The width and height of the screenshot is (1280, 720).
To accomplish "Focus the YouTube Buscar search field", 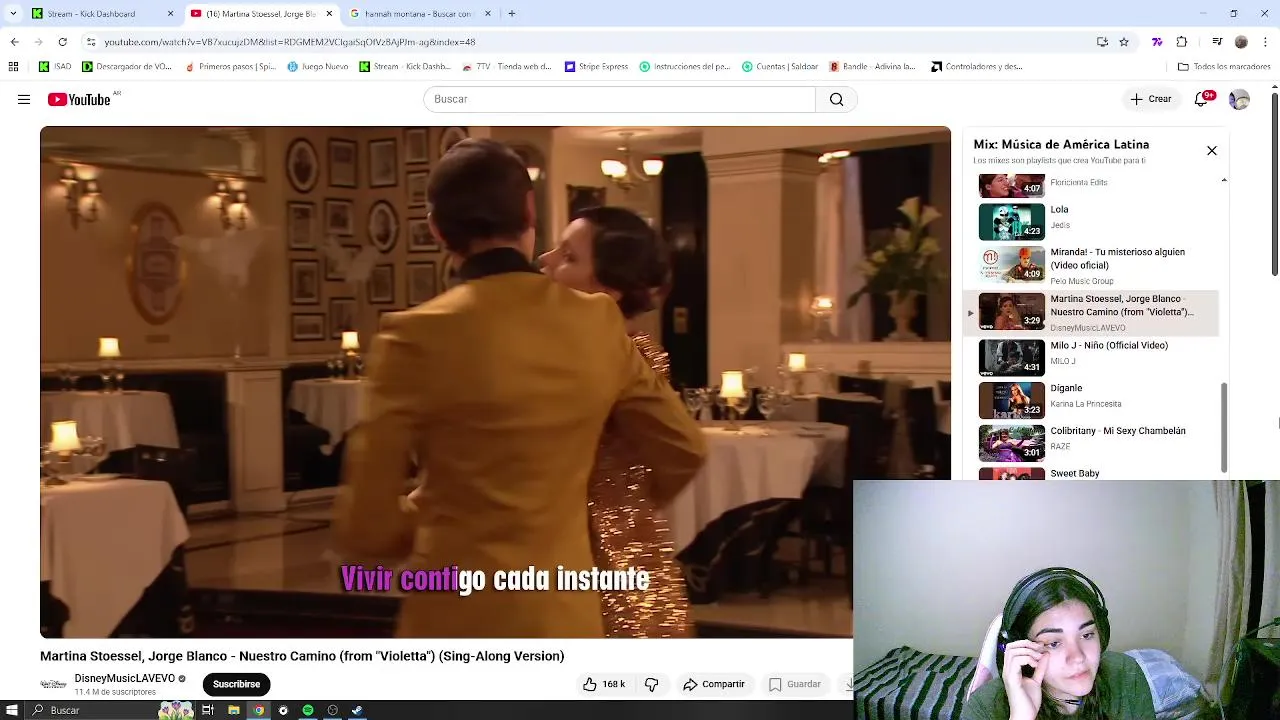I will click(x=620, y=99).
